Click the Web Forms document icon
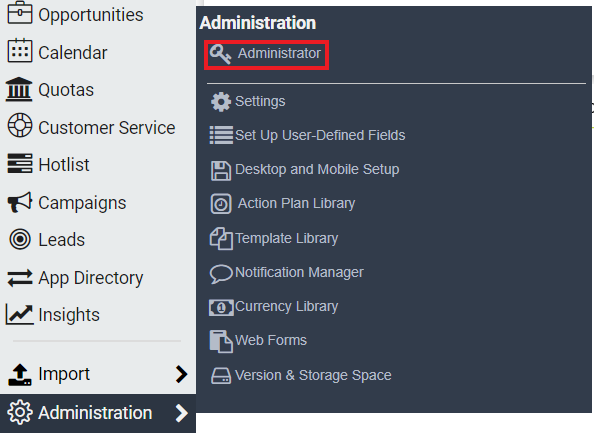This screenshot has width=594, height=433. point(221,341)
